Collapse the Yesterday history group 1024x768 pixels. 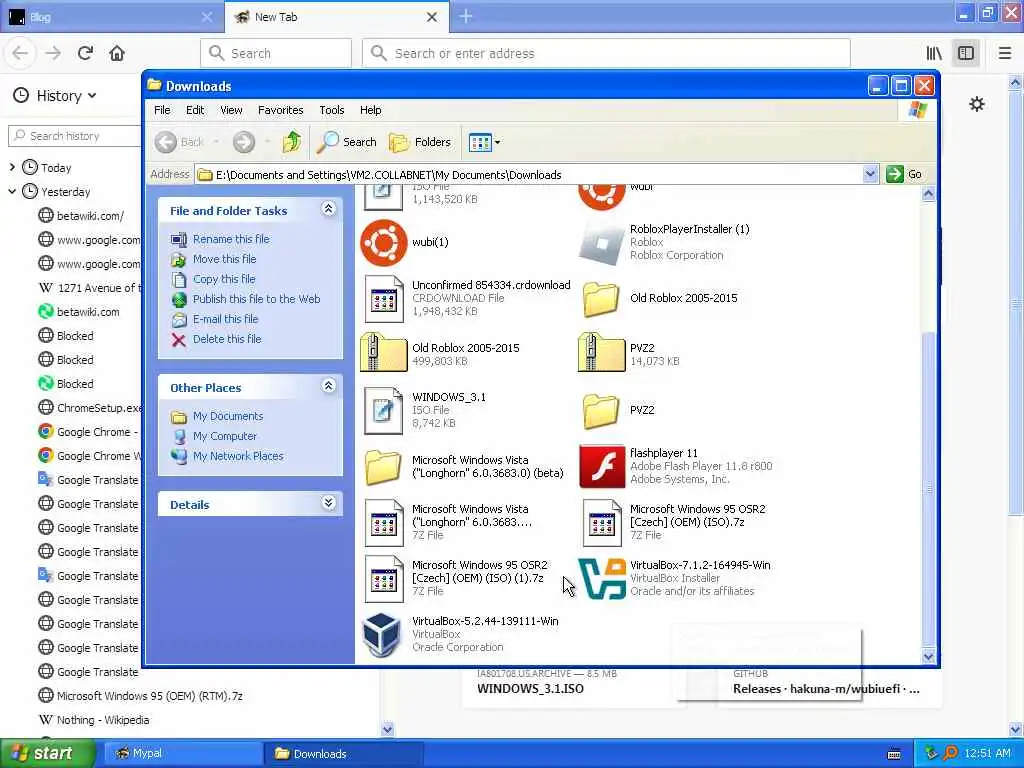12,191
